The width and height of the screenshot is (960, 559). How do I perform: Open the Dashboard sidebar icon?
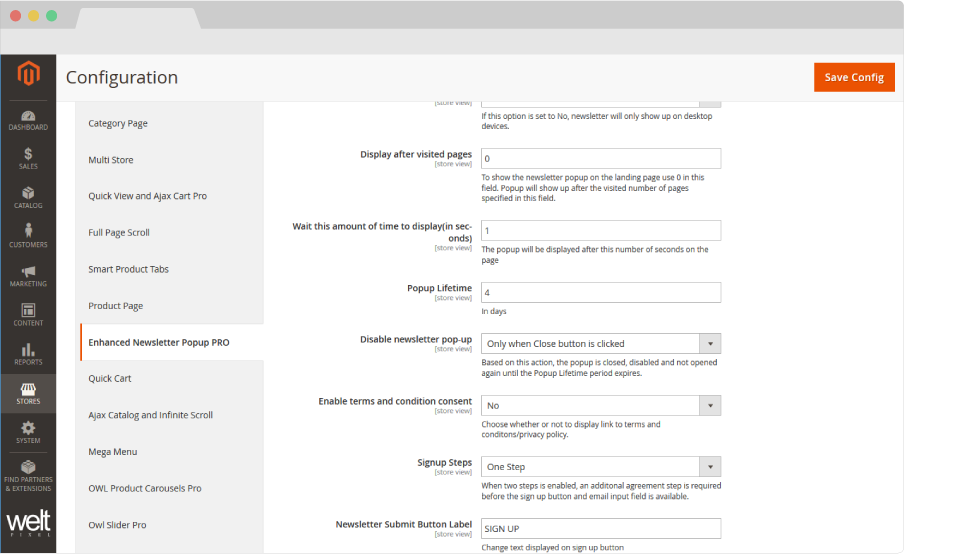[28, 120]
